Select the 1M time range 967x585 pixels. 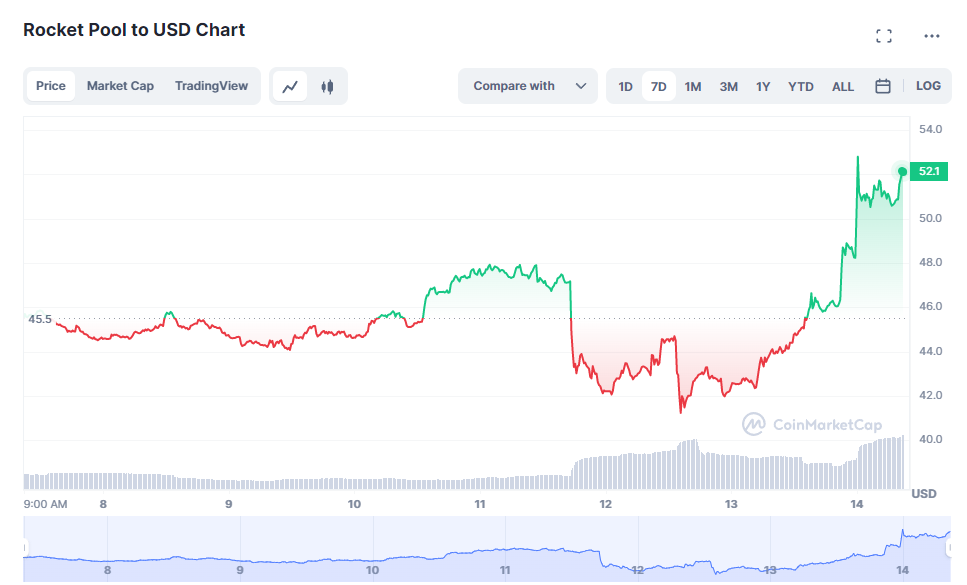[693, 86]
